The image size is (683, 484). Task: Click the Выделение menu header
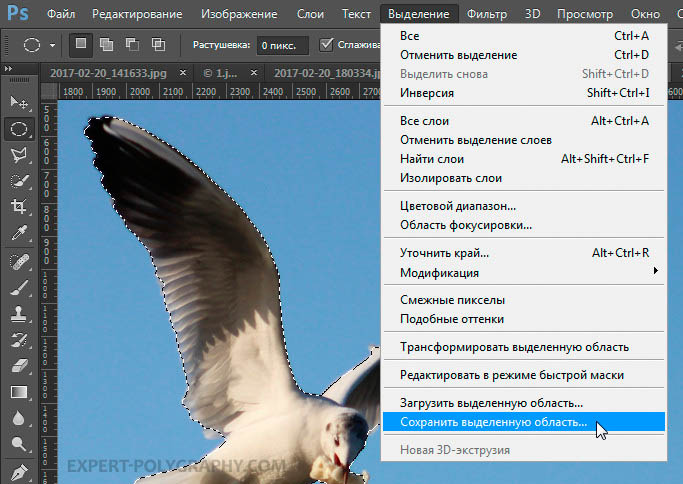tap(419, 14)
